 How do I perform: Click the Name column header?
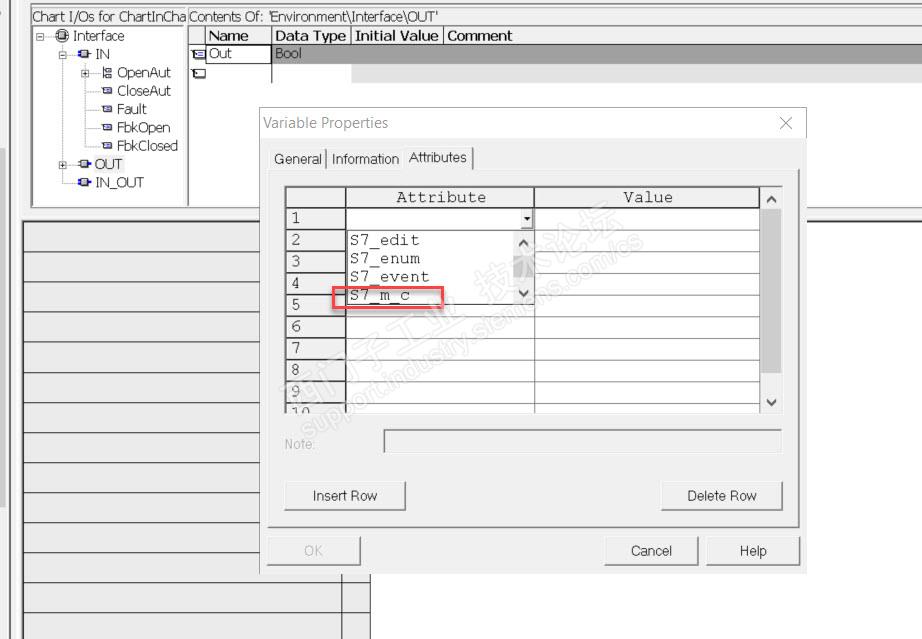tap(238, 36)
